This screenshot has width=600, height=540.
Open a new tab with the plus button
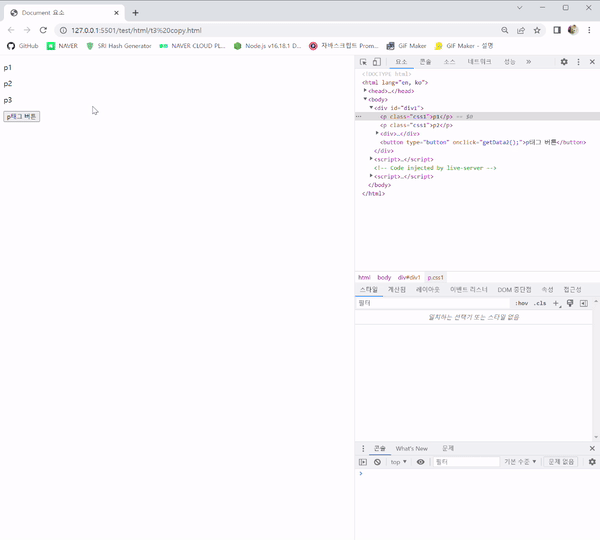(x=135, y=13)
